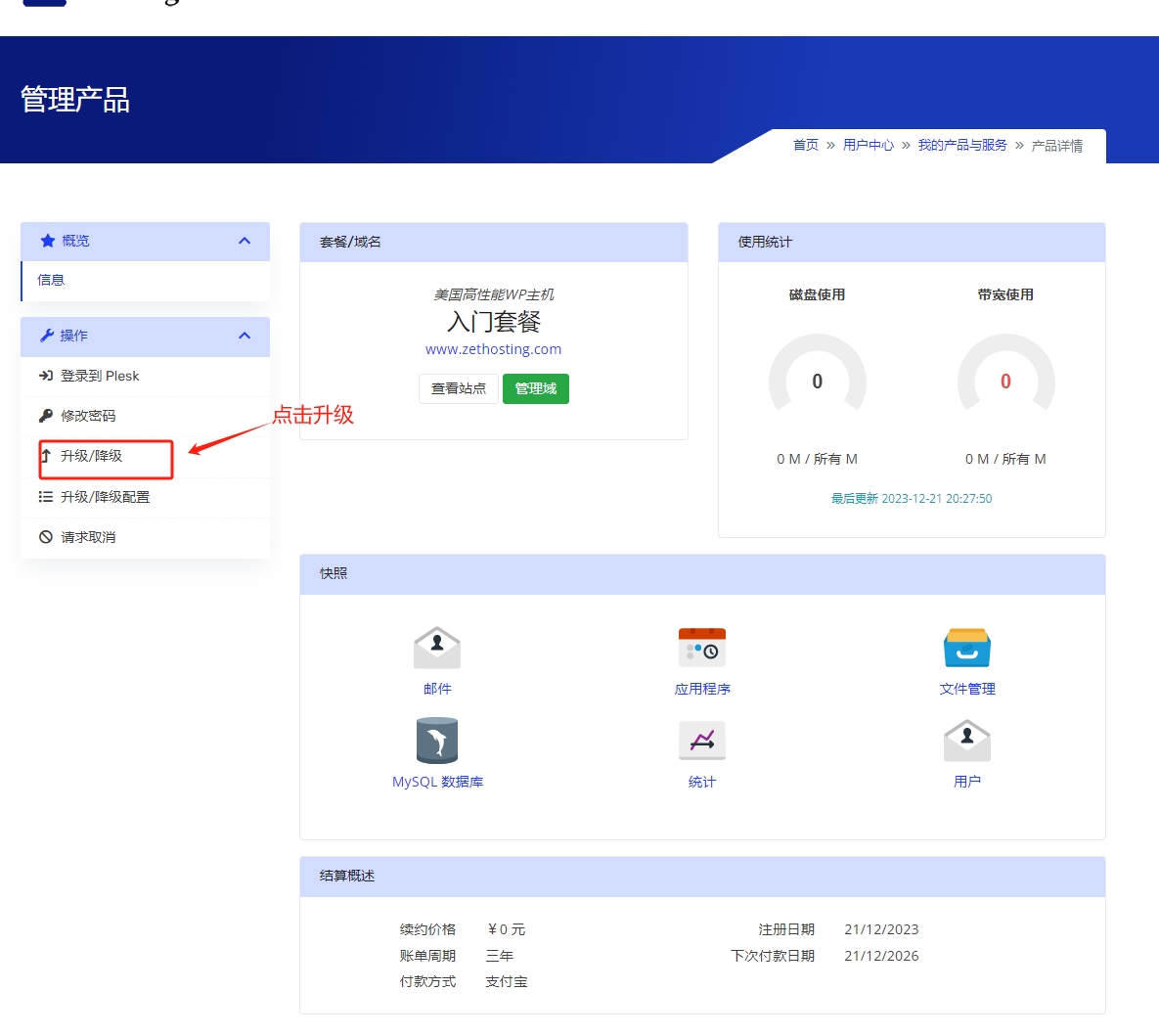Choose 请求取消 menu entry

(x=146, y=537)
